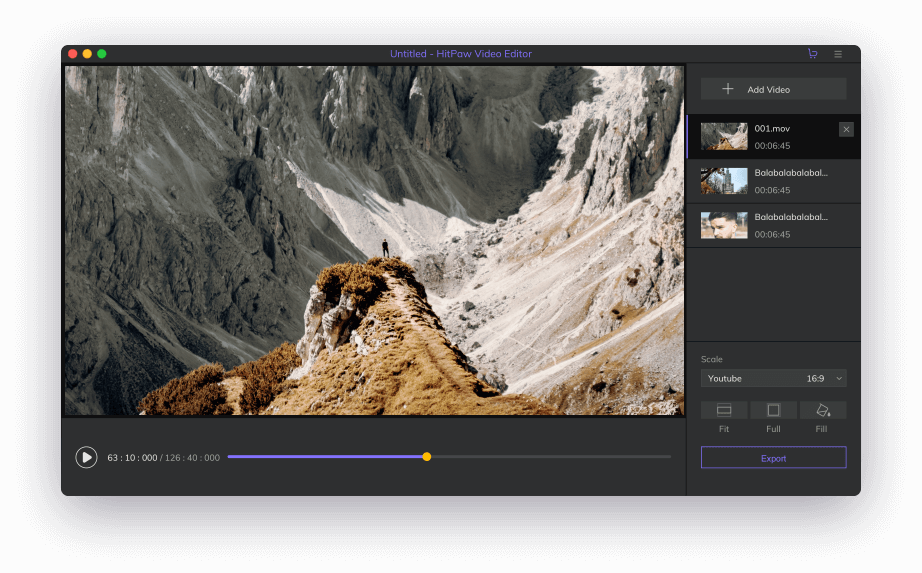Choose the Full scale mode icon
The width and height of the screenshot is (922, 573).
coord(773,410)
